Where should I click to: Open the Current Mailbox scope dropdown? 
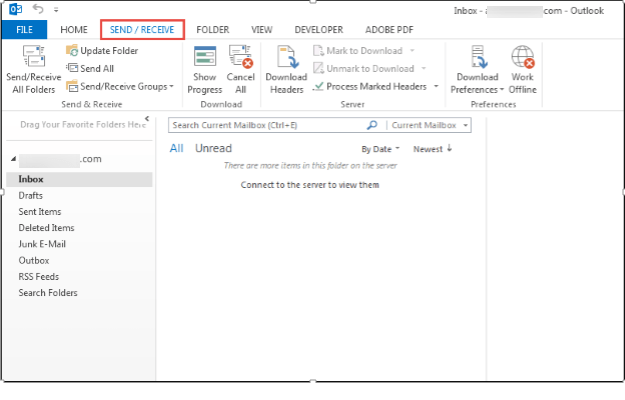[429, 125]
